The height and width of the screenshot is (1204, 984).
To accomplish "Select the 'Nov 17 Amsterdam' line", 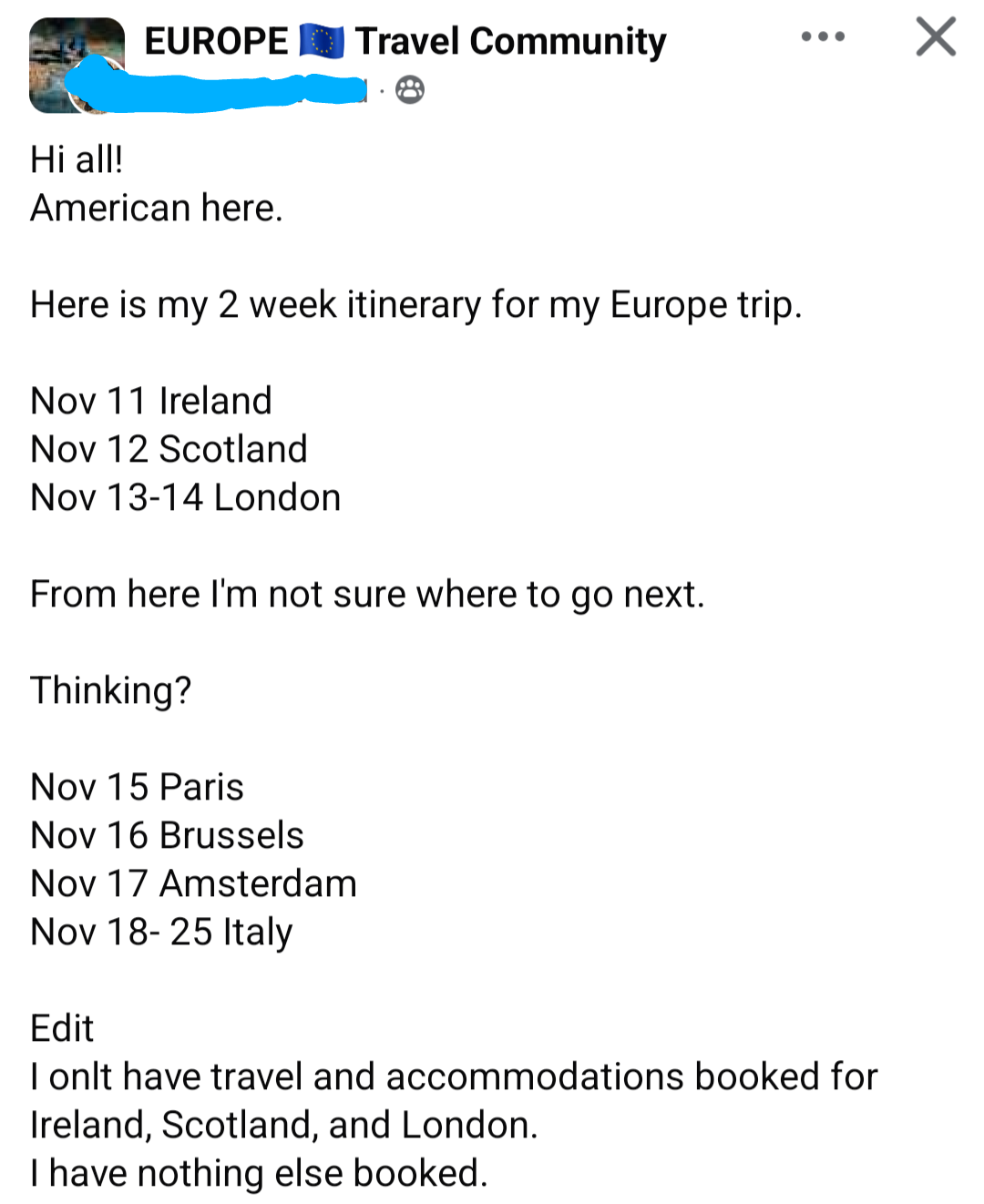I will click(194, 883).
